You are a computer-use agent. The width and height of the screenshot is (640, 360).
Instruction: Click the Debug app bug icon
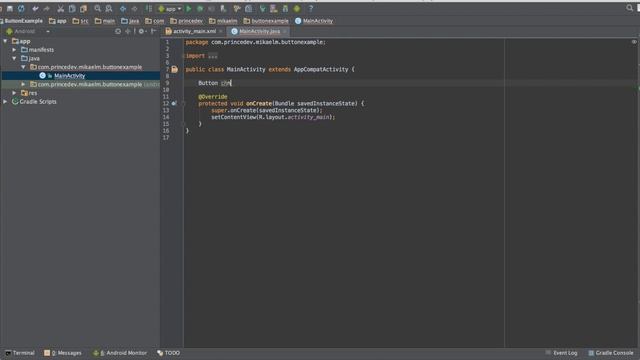point(200,8)
